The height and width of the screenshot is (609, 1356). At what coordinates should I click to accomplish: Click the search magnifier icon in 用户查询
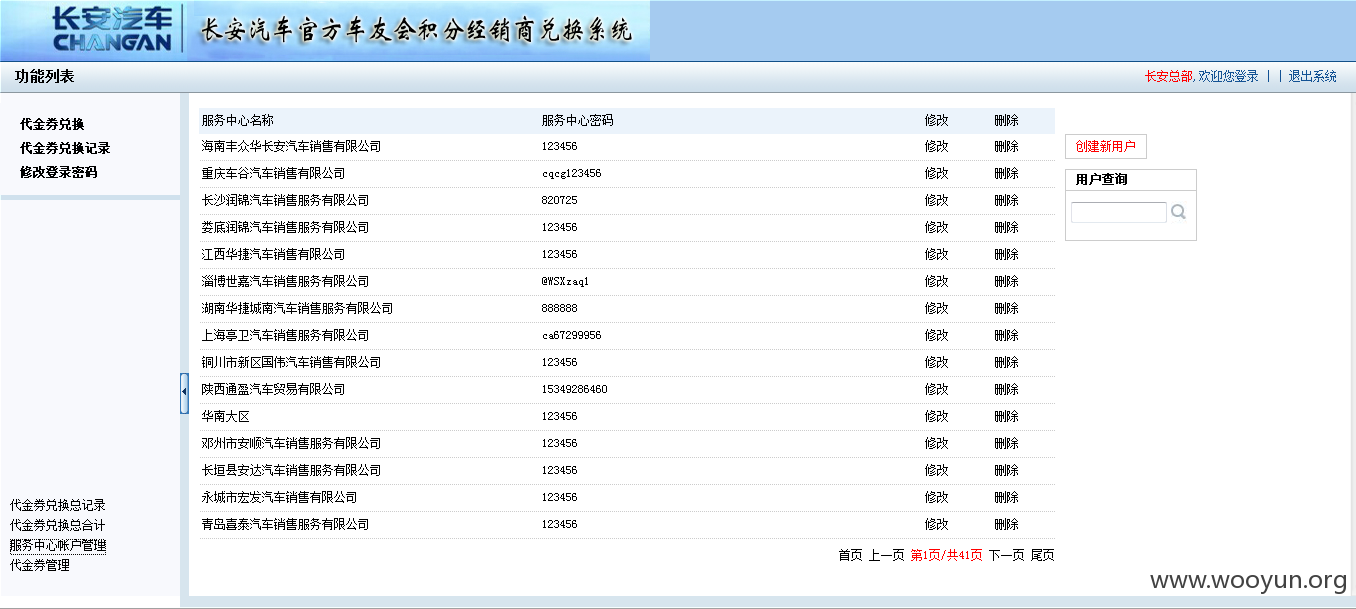pyautogui.click(x=1178, y=212)
